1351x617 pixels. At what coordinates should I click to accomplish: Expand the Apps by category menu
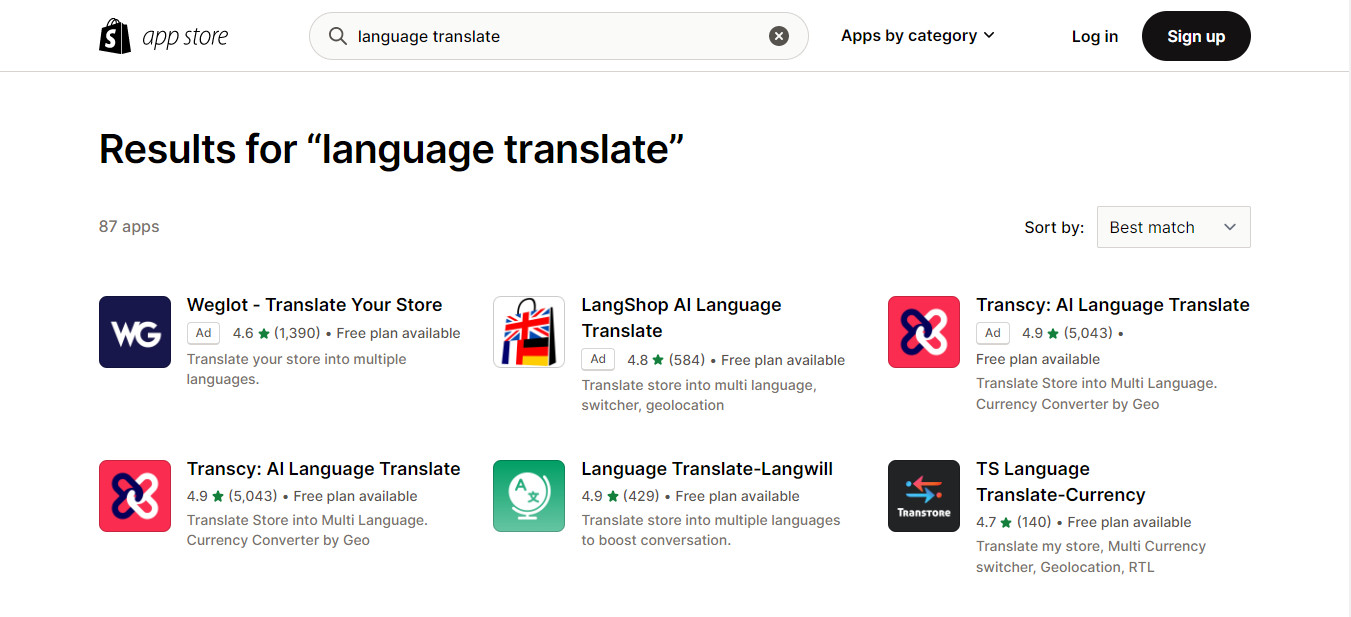[918, 36]
